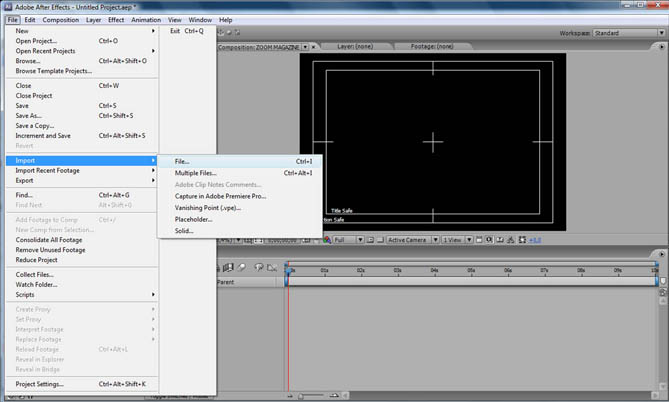Click File in the Import submenu
The image size is (669, 402).
(182, 161)
